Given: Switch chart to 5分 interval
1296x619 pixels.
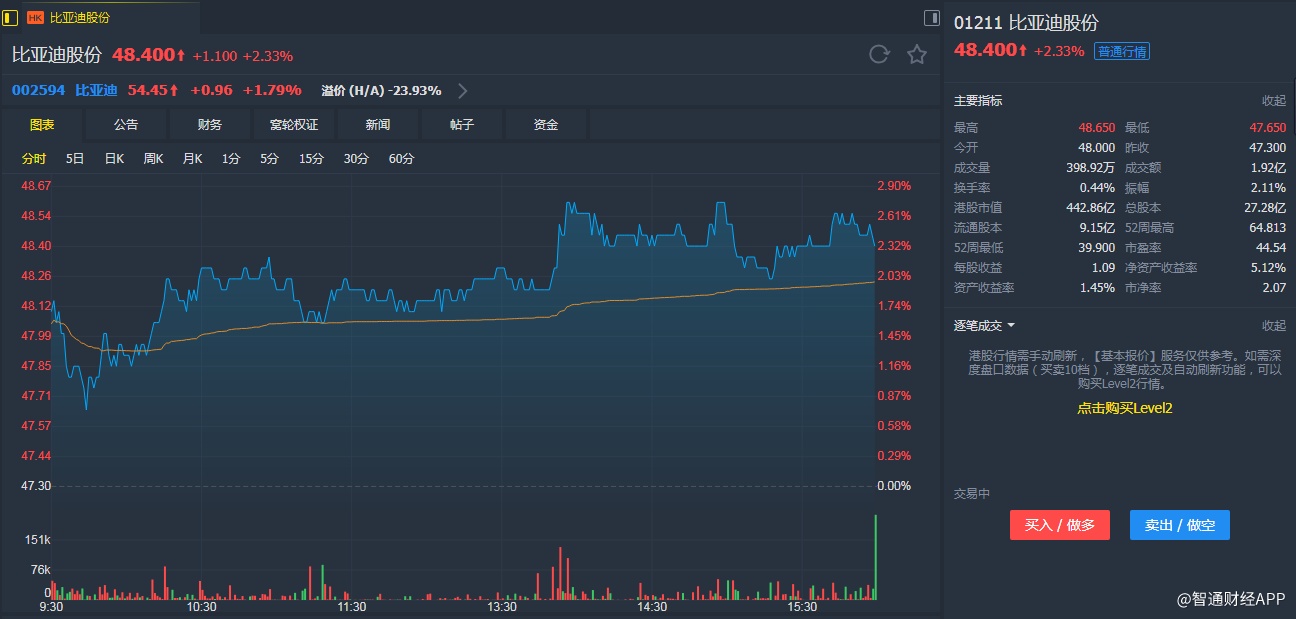Looking at the screenshot, I should (x=269, y=159).
